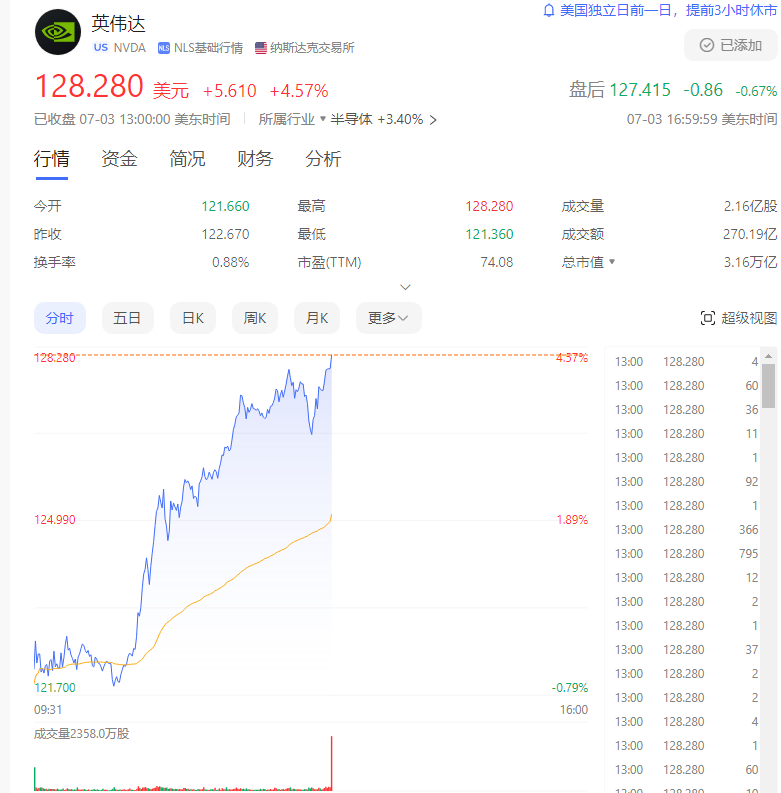Click the 昨收 122.670 value
This screenshot has height=793, width=781.
[225, 234]
